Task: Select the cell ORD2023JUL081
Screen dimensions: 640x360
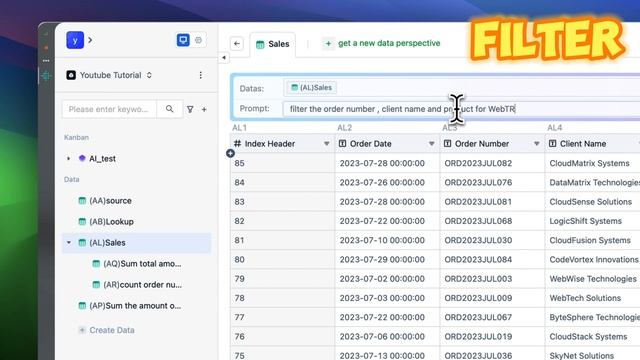Action: (492, 202)
